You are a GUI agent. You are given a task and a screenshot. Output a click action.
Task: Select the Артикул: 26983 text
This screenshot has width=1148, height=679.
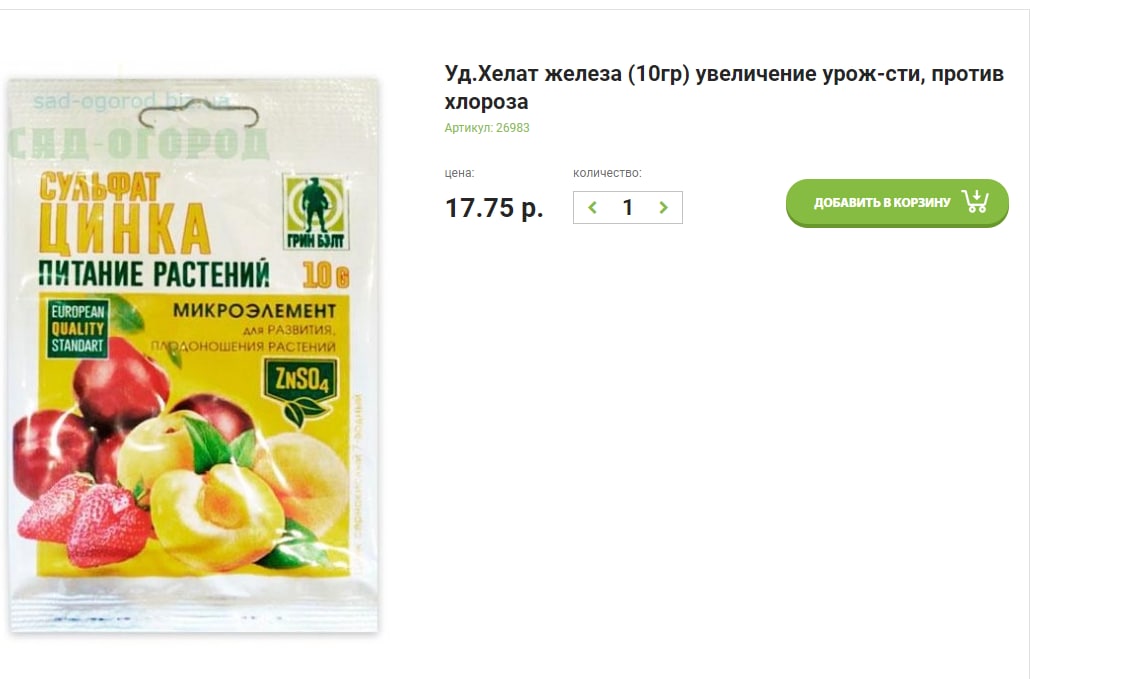point(487,127)
